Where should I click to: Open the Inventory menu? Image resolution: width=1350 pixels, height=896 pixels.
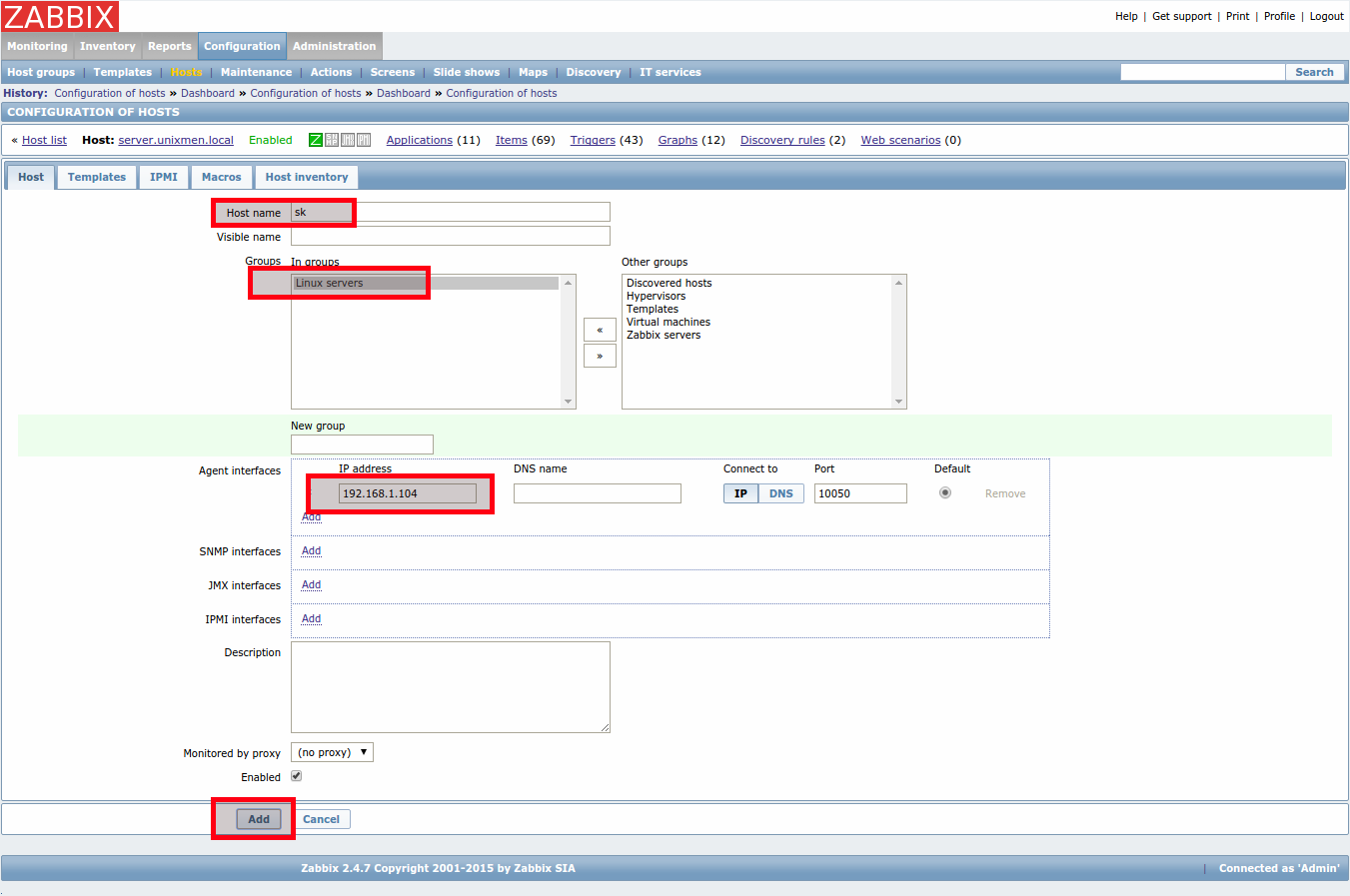point(107,46)
